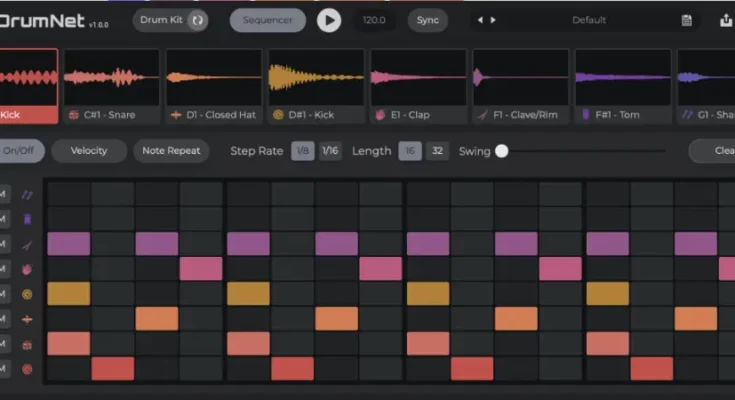Click the Swing slider handle

pyautogui.click(x=502, y=151)
